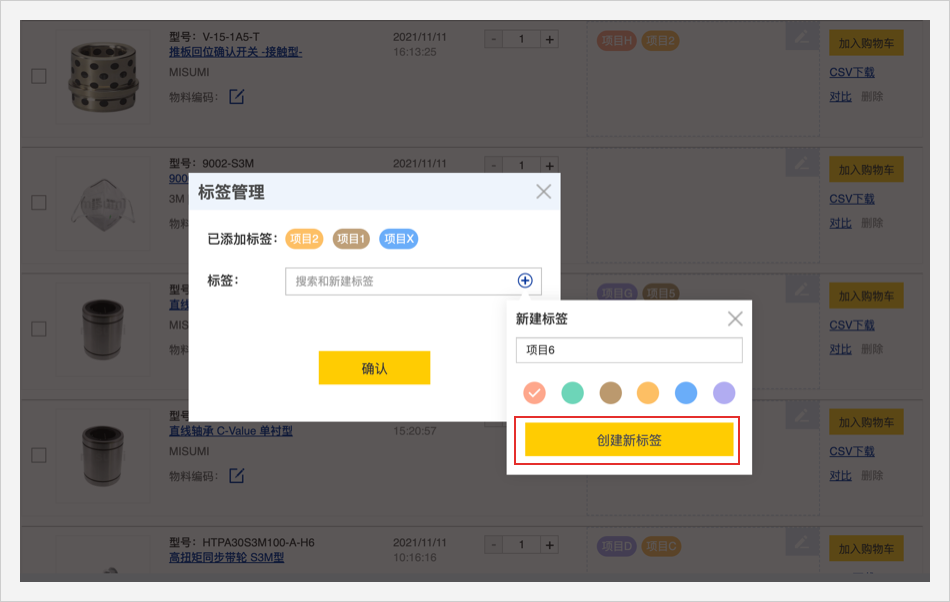The image size is (950, 602).
Task: Select the green color swatch
Action: pos(572,393)
